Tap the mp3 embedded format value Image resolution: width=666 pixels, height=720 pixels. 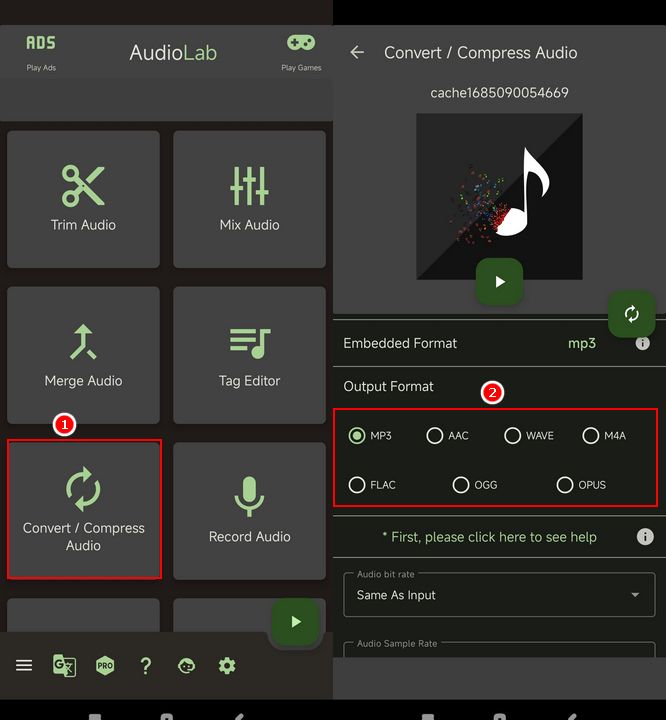click(582, 343)
